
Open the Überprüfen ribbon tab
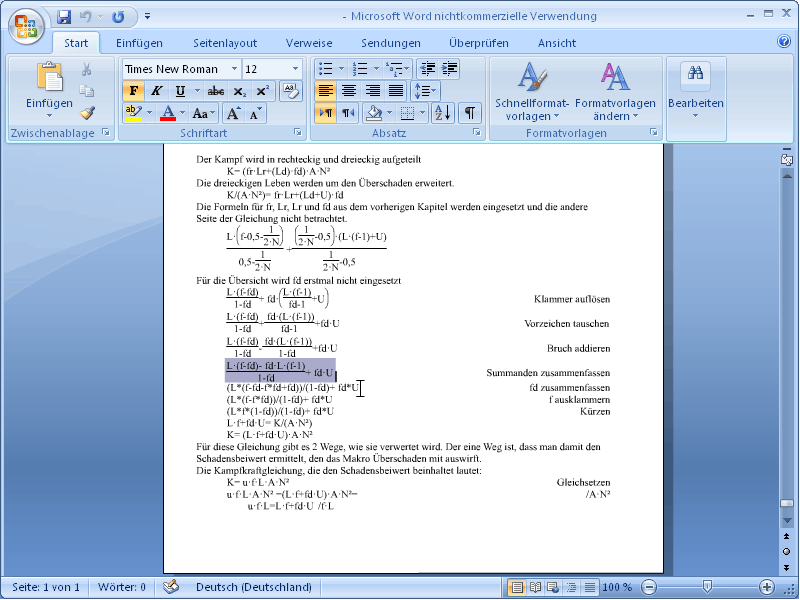[x=478, y=43]
